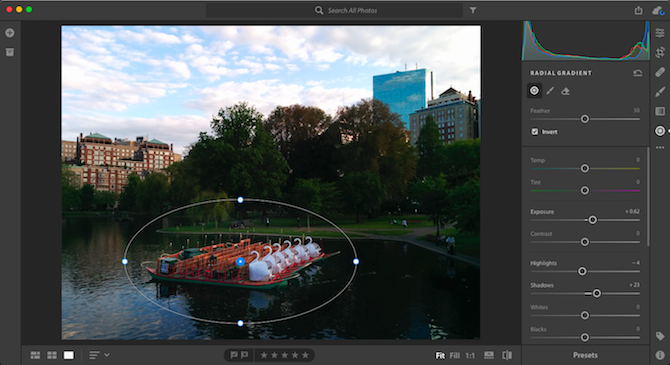Switch to Photo Grid view
Viewport: 670px width, 365px height.
coord(35,355)
